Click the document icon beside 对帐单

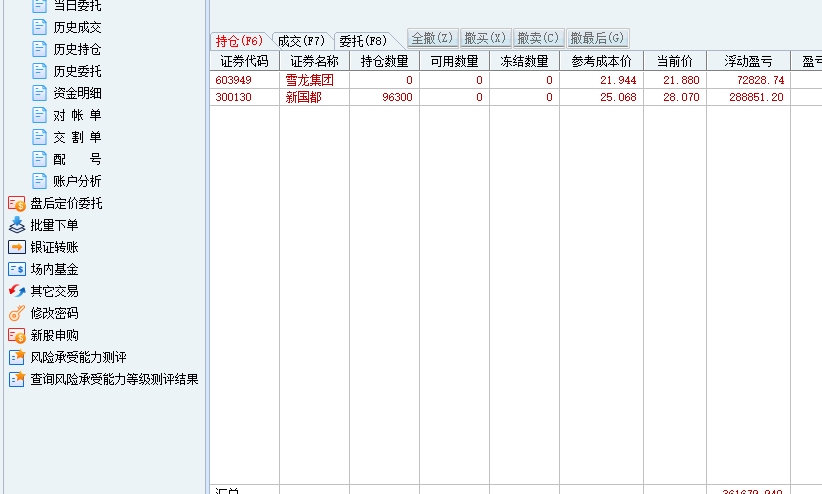pyautogui.click(x=39, y=115)
